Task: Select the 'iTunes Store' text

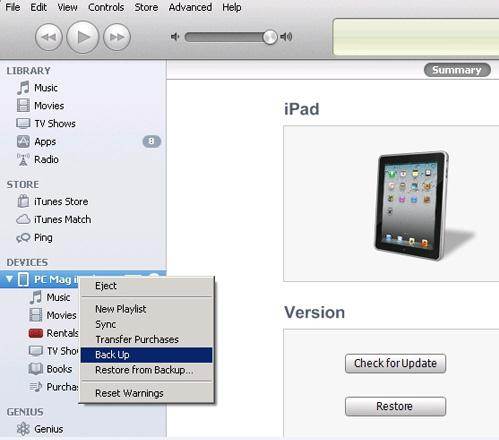Action: click(x=61, y=202)
